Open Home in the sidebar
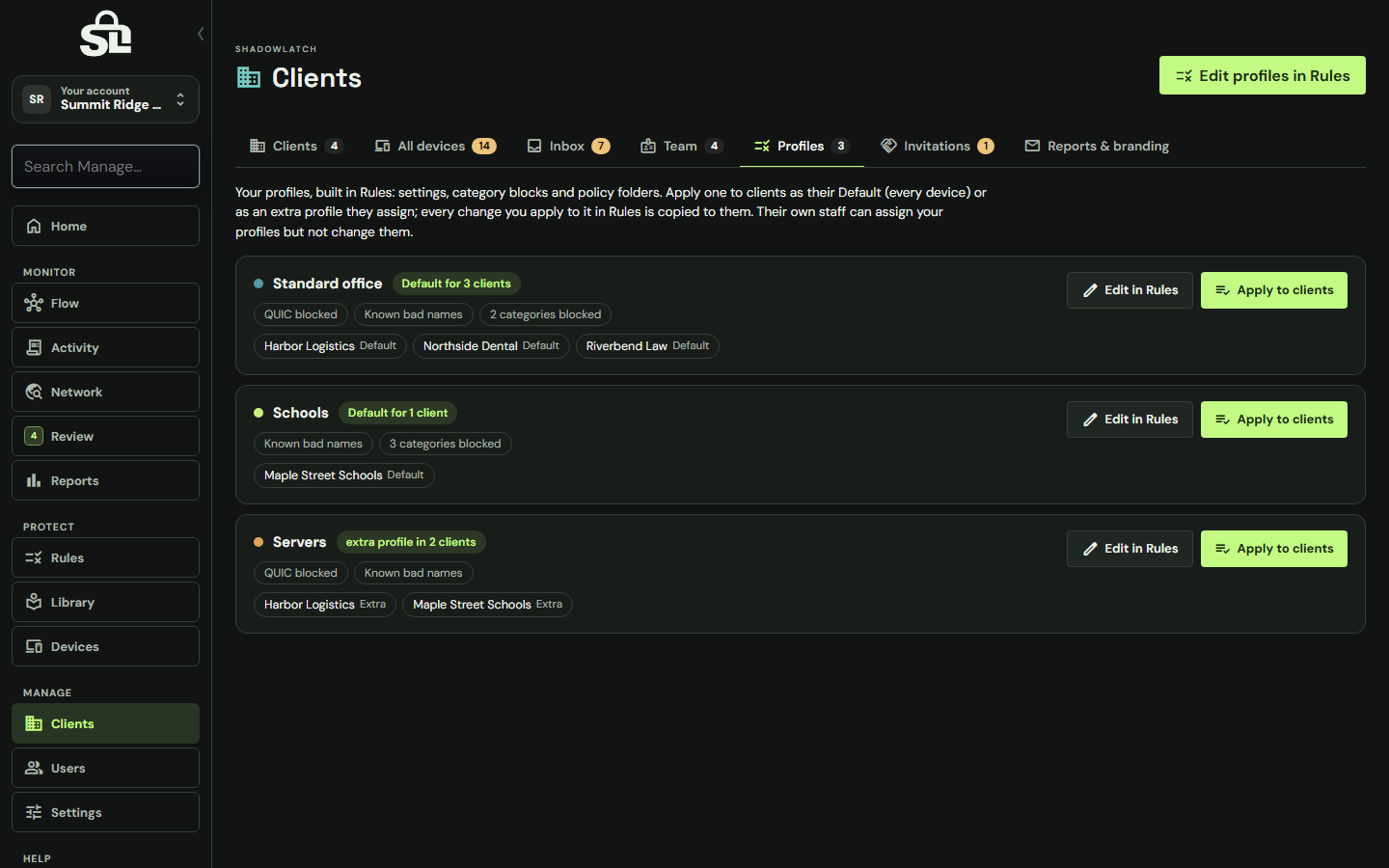 click(x=105, y=226)
